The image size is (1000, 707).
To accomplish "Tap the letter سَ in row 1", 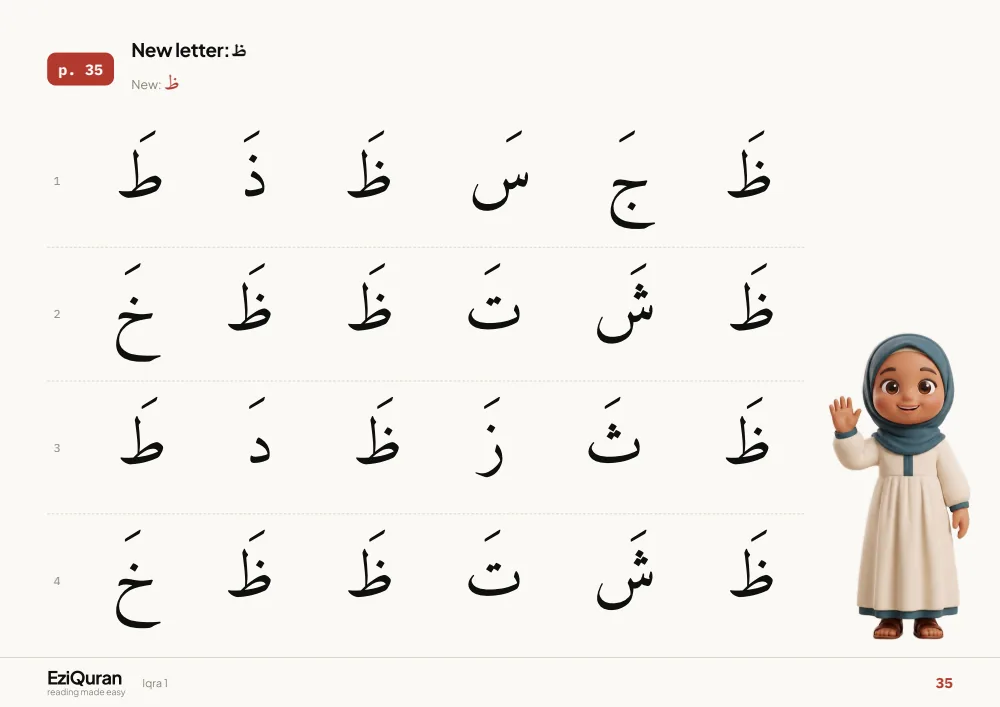I will click(501, 171).
